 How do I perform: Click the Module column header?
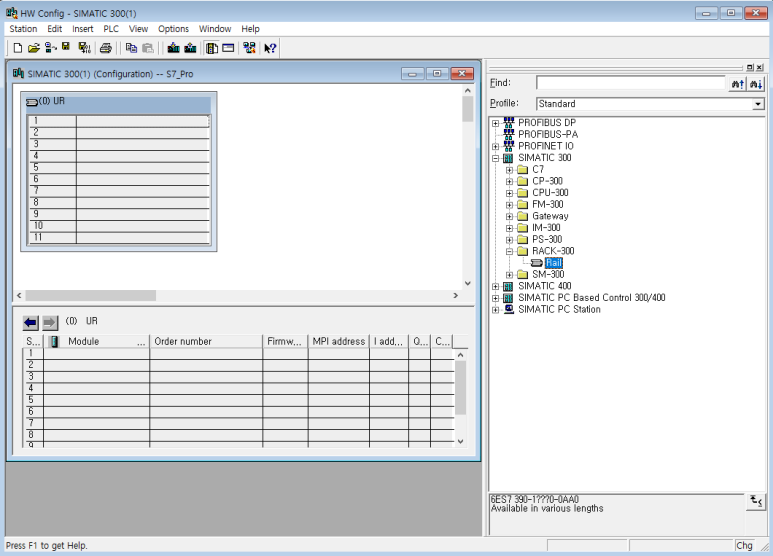pyautogui.click(x=96, y=341)
